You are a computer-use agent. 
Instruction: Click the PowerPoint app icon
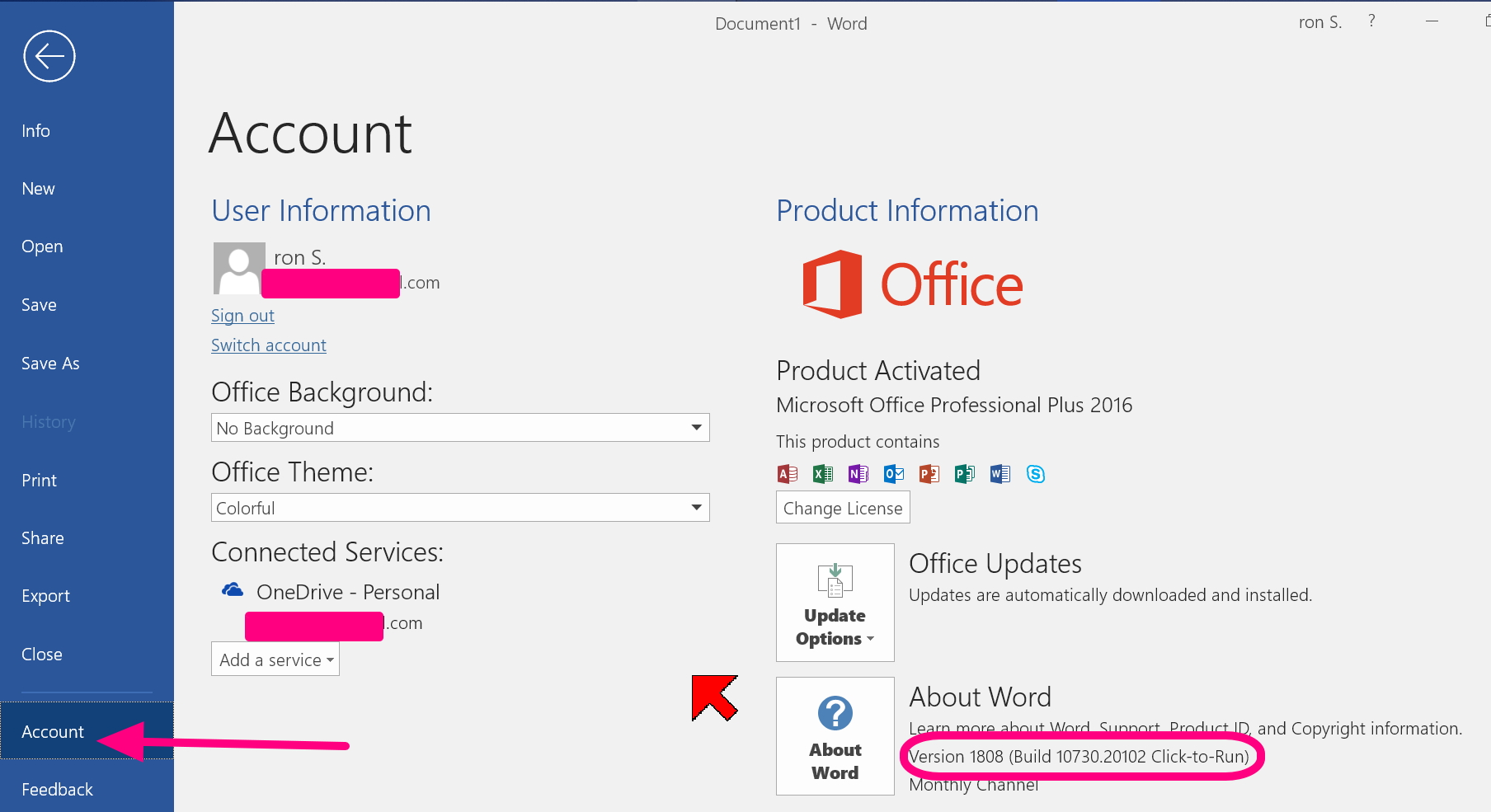click(929, 474)
